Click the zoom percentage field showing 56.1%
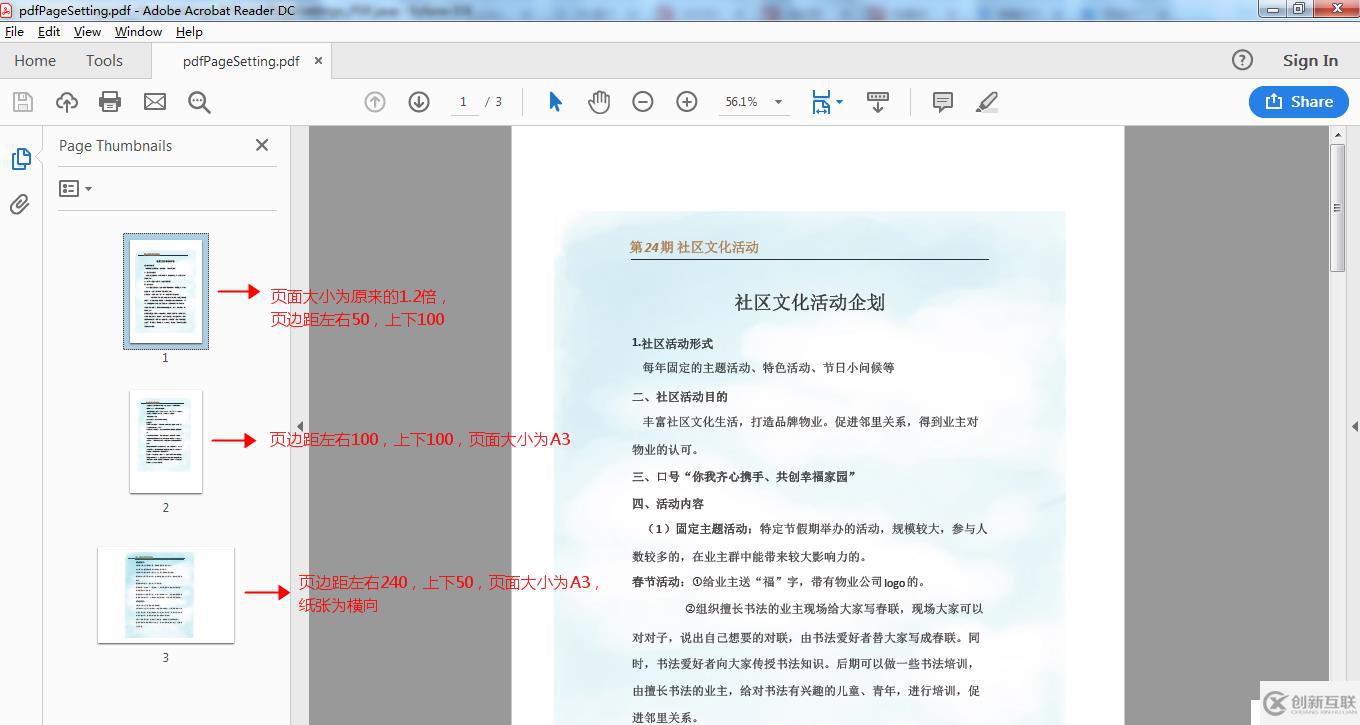This screenshot has width=1360, height=725. (742, 102)
